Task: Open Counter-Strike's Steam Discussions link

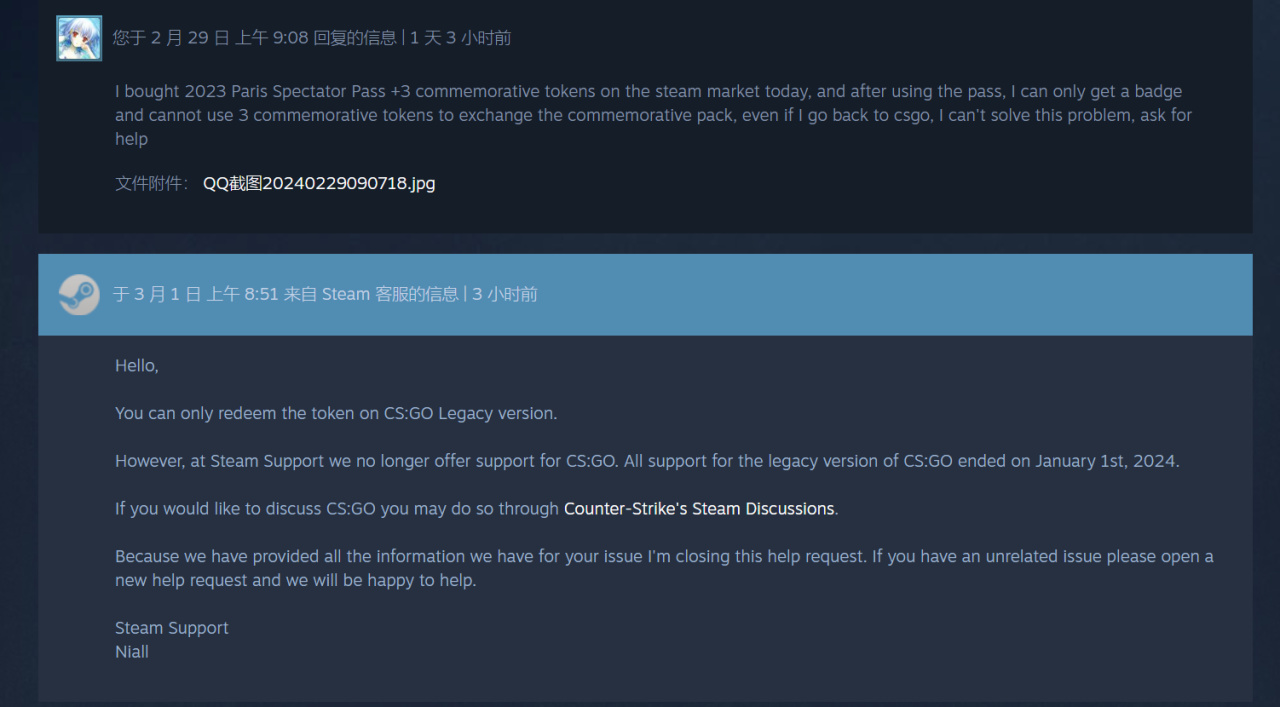Action: coord(699,509)
